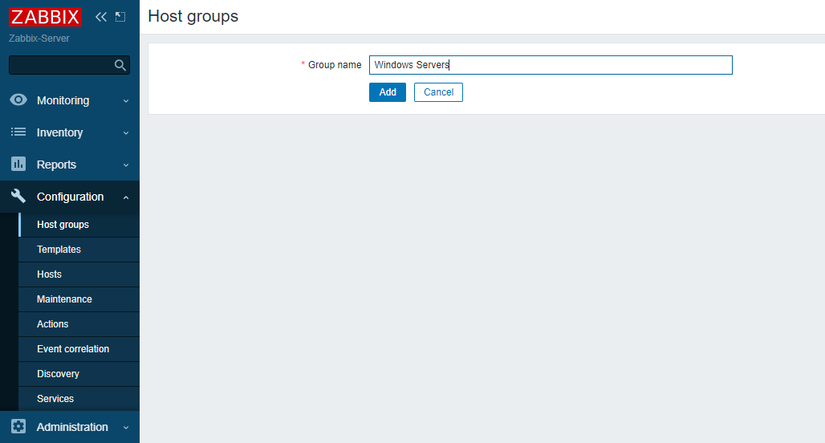This screenshot has height=443, width=825.
Task: Collapse the sidebar with double-chevron icon
Action: pyautogui.click(x=101, y=17)
